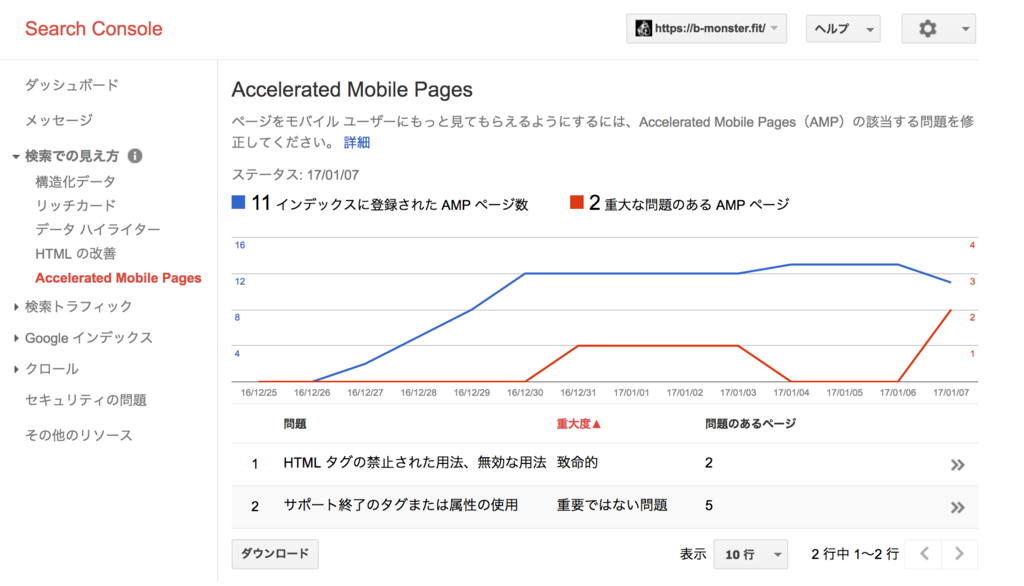Sort by the 重大度 column header
1024x586 pixels.
point(578,424)
